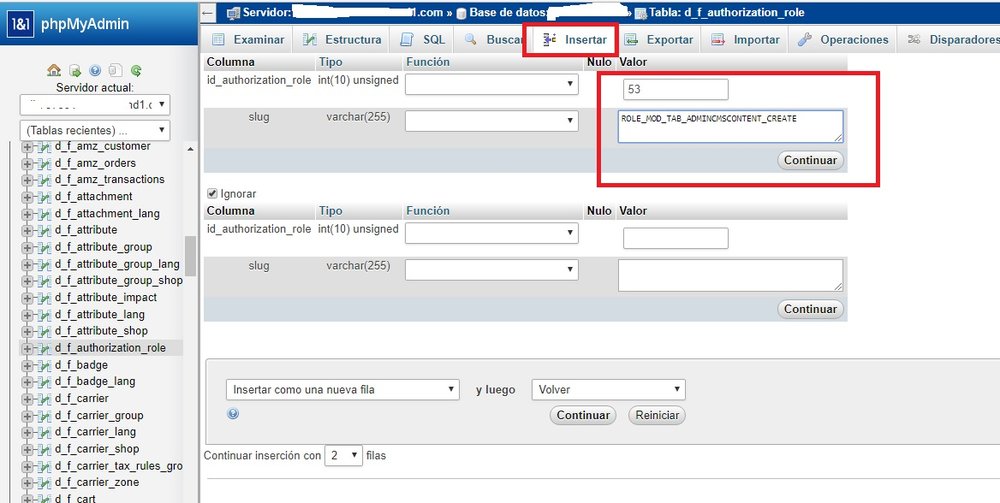Click the help icon below insert dropdown
Image resolution: width=1000 pixels, height=503 pixels.
pos(233,414)
